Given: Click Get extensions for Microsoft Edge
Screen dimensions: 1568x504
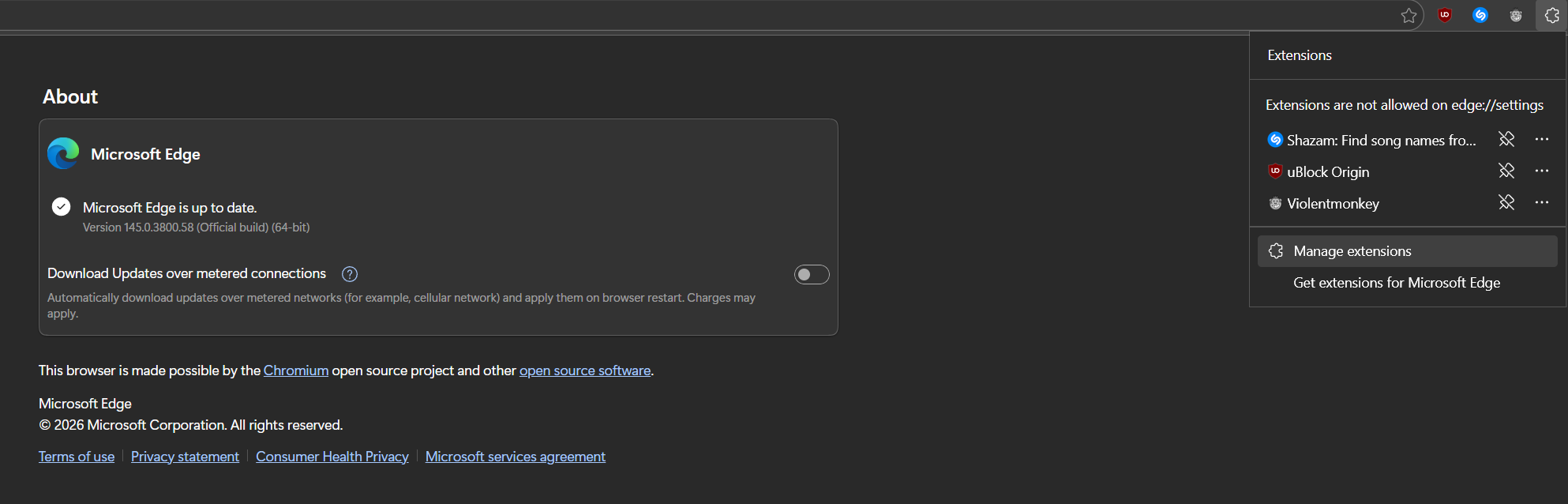Looking at the screenshot, I should coord(1396,283).
